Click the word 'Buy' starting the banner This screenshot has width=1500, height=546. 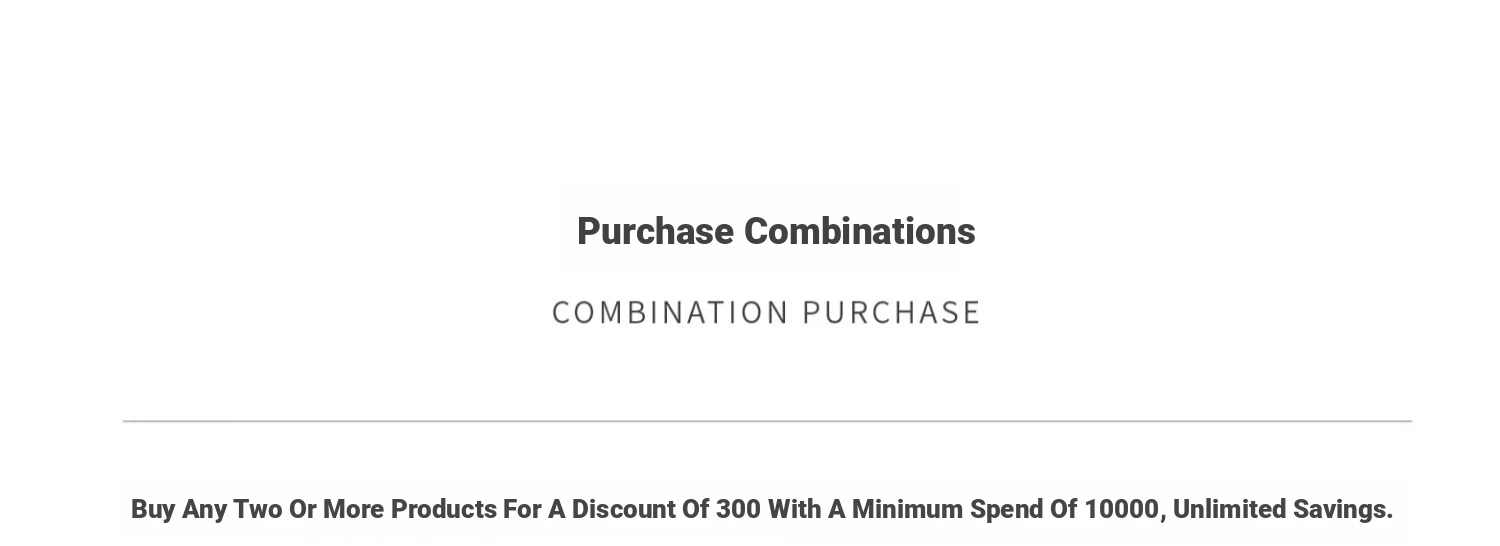pyautogui.click(x=153, y=509)
